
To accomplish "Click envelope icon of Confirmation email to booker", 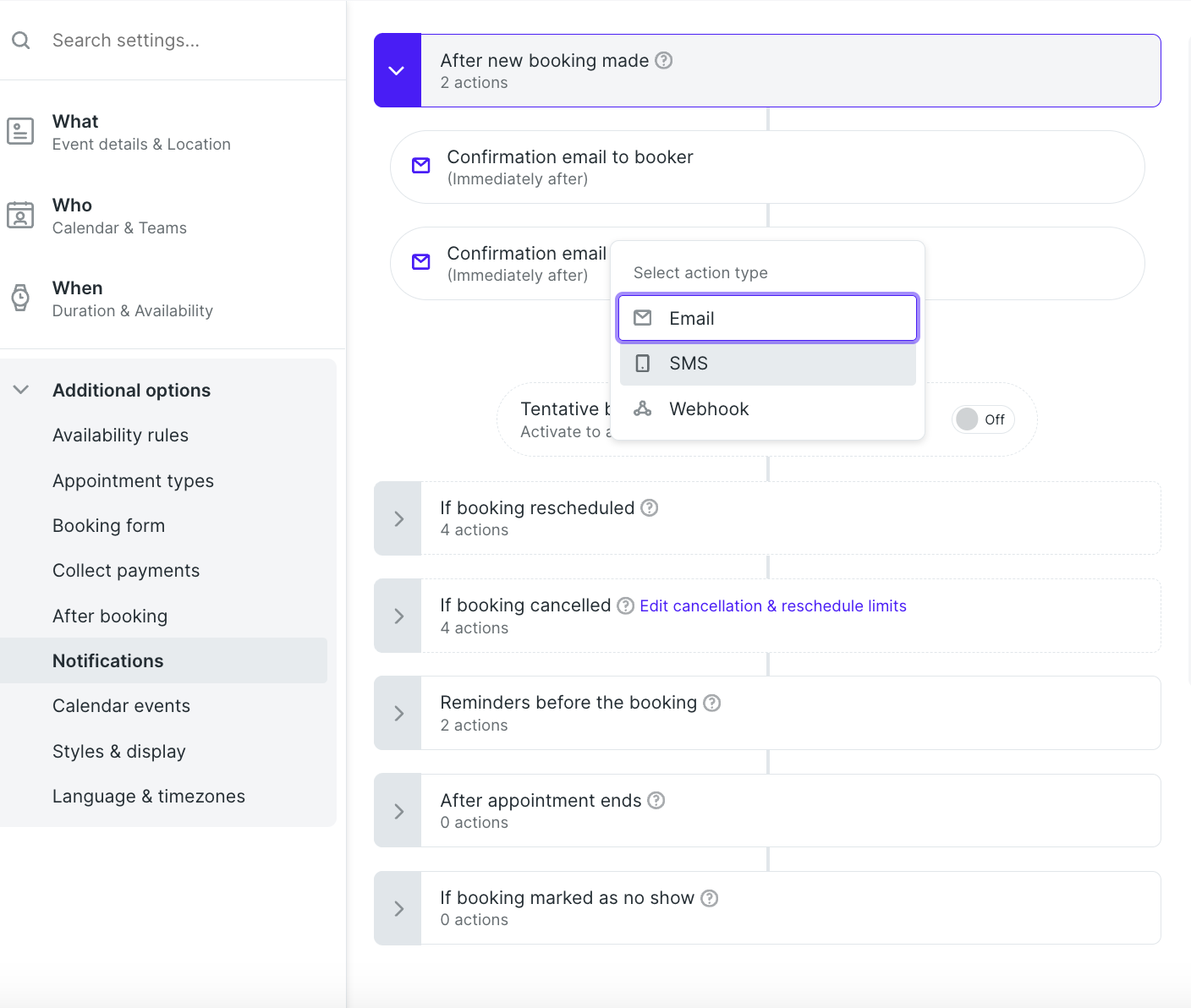I will (x=421, y=166).
